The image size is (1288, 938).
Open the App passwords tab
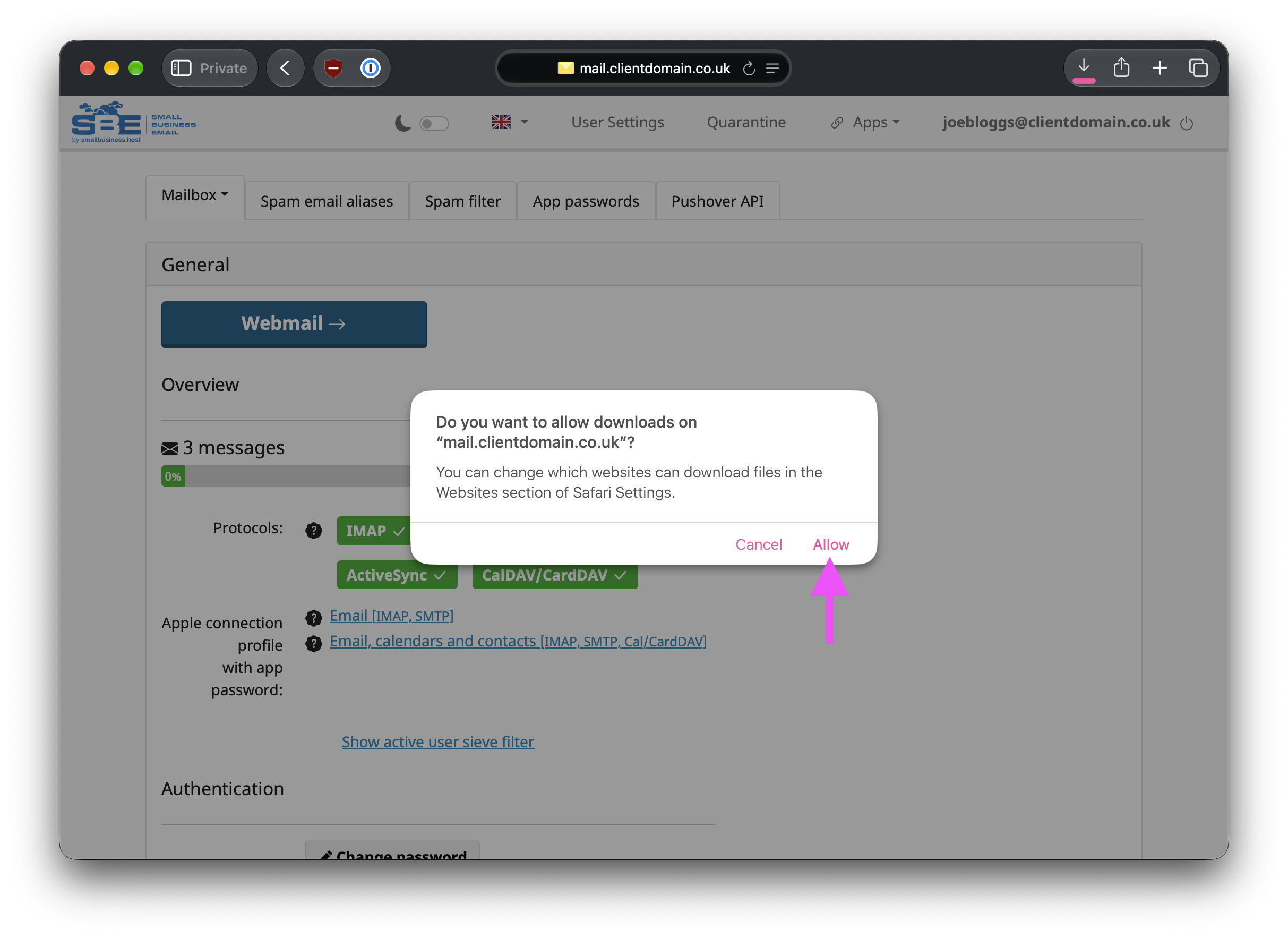[x=586, y=201]
